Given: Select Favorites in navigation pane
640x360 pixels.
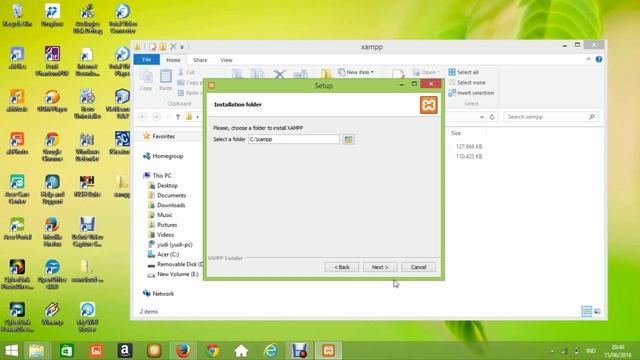Looking at the screenshot, I should 159,136.
